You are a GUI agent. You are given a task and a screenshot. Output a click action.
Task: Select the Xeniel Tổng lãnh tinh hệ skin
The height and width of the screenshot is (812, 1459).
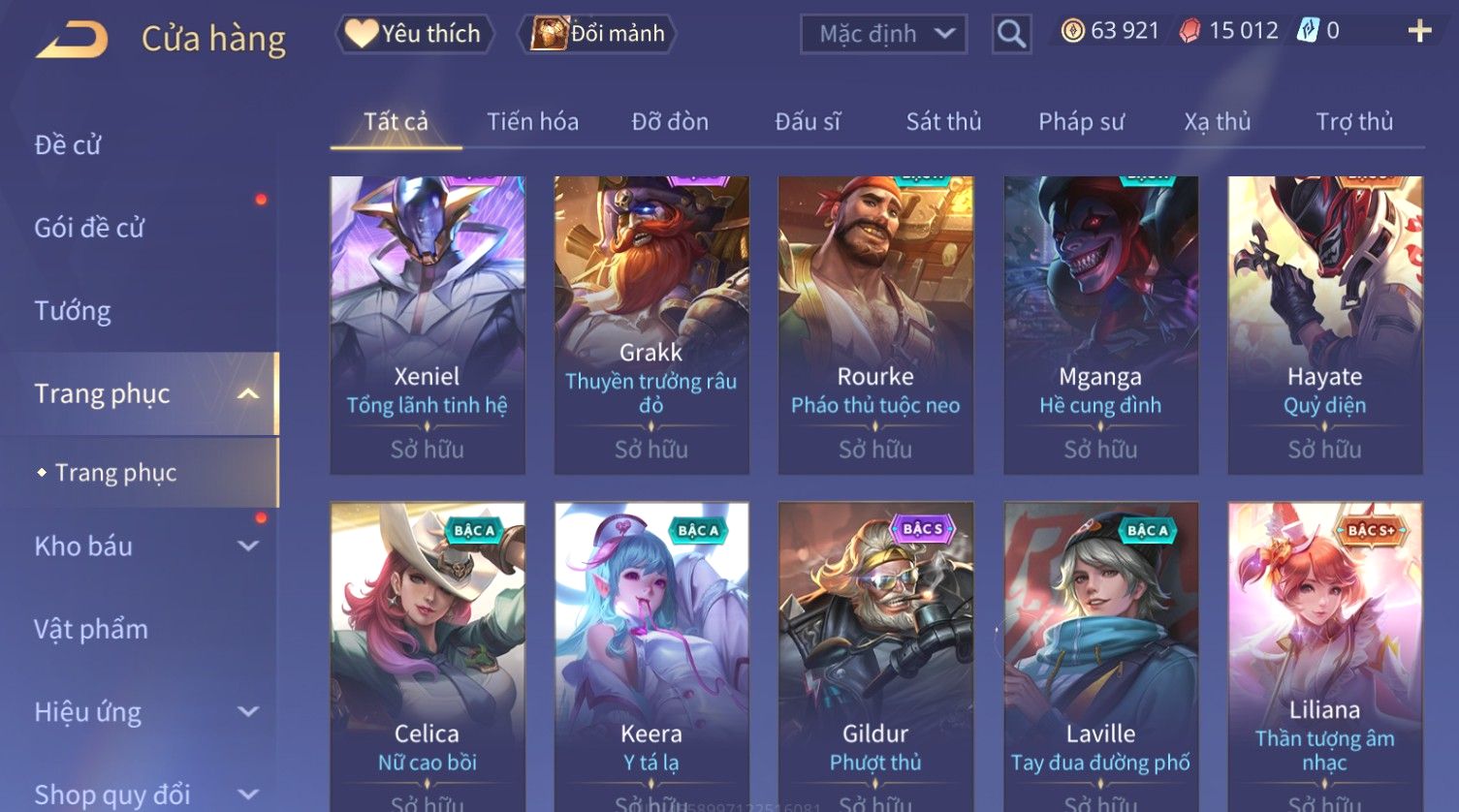coord(428,326)
